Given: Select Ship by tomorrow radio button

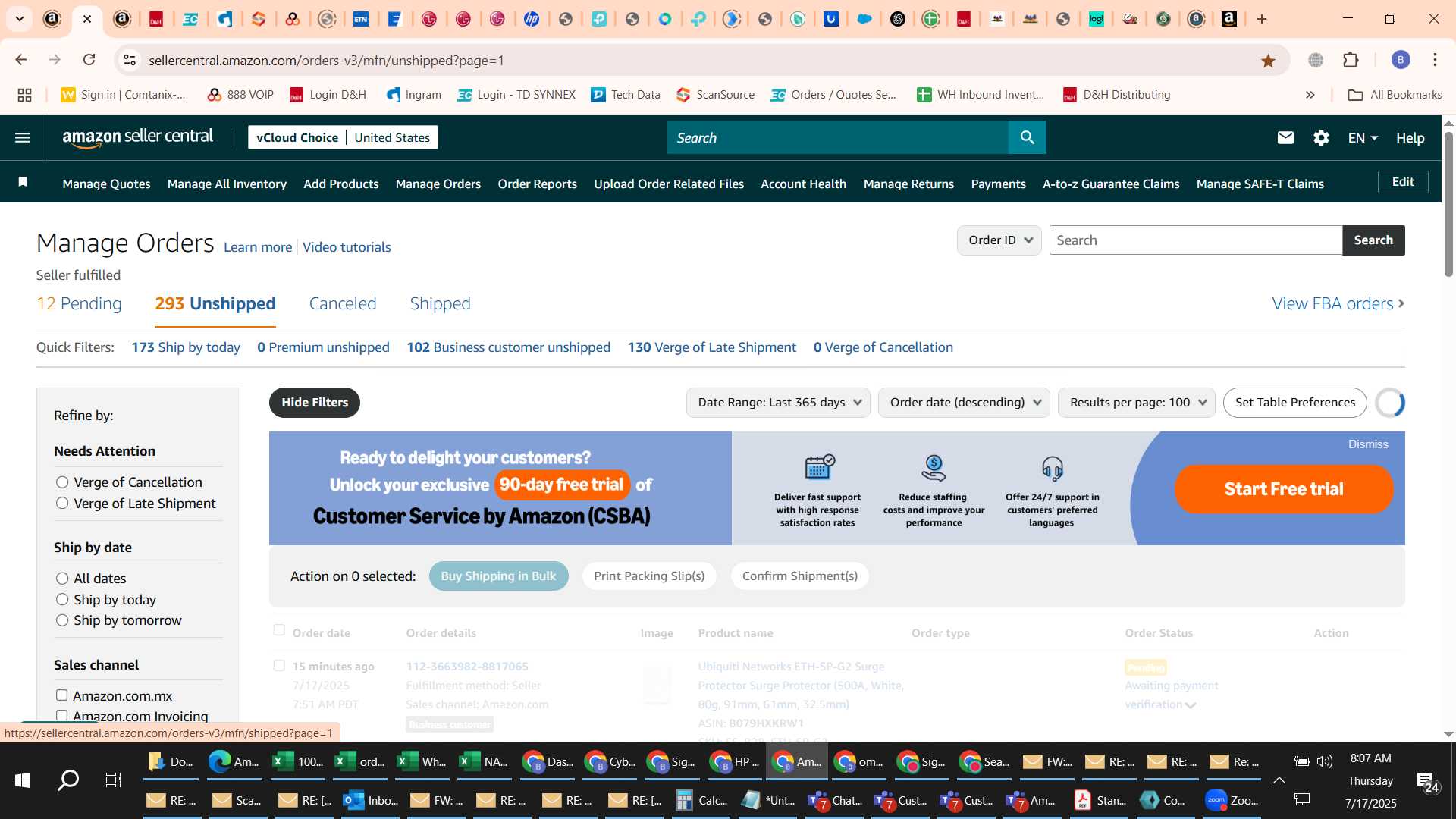Looking at the screenshot, I should tap(62, 620).
